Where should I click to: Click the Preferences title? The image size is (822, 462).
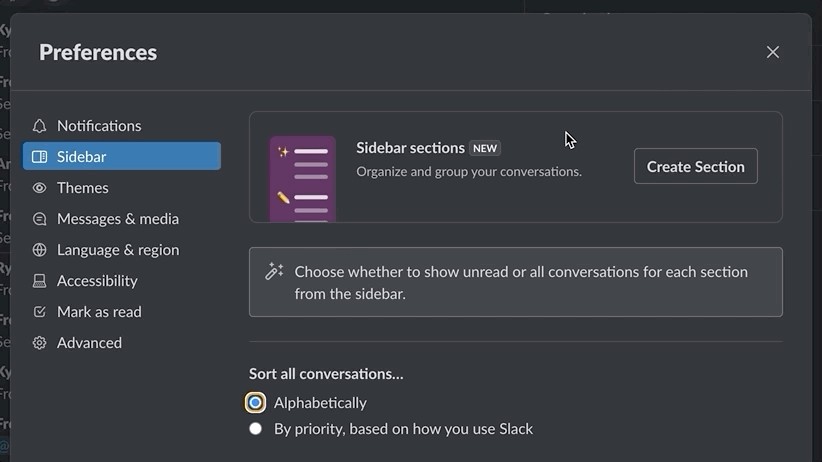point(98,52)
